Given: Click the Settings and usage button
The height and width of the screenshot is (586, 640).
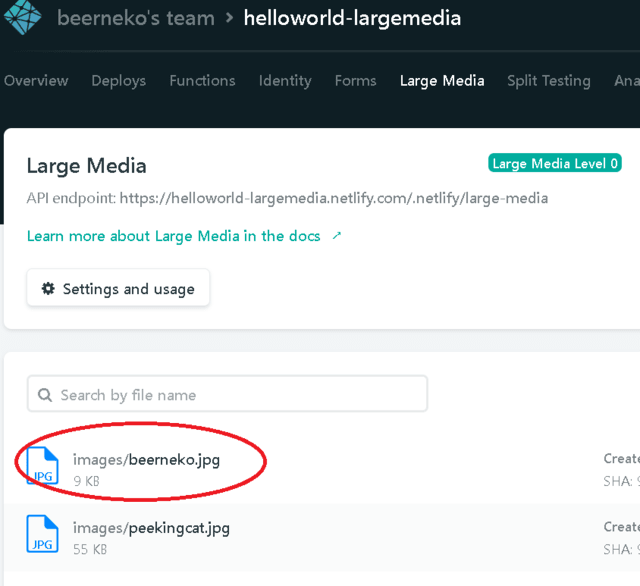Looking at the screenshot, I should 118,289.
